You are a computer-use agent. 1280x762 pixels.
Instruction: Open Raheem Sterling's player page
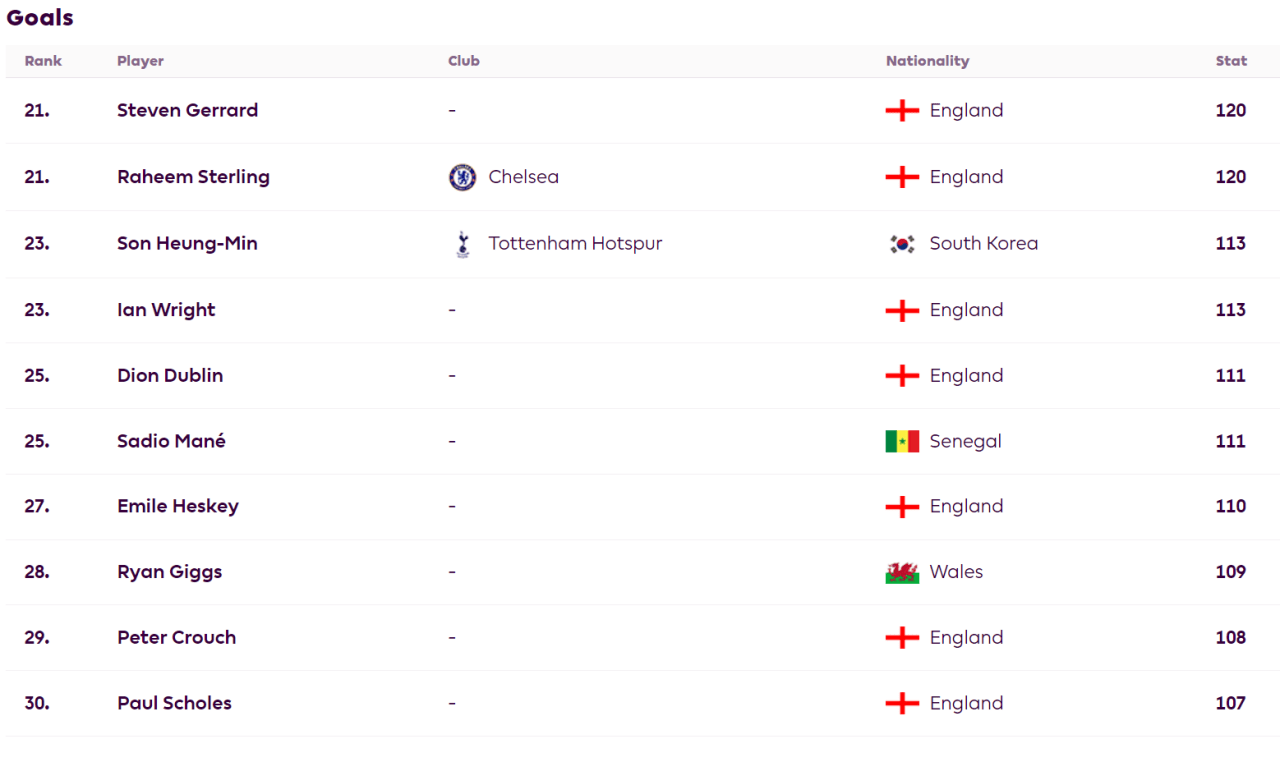(x=193, y=177)
